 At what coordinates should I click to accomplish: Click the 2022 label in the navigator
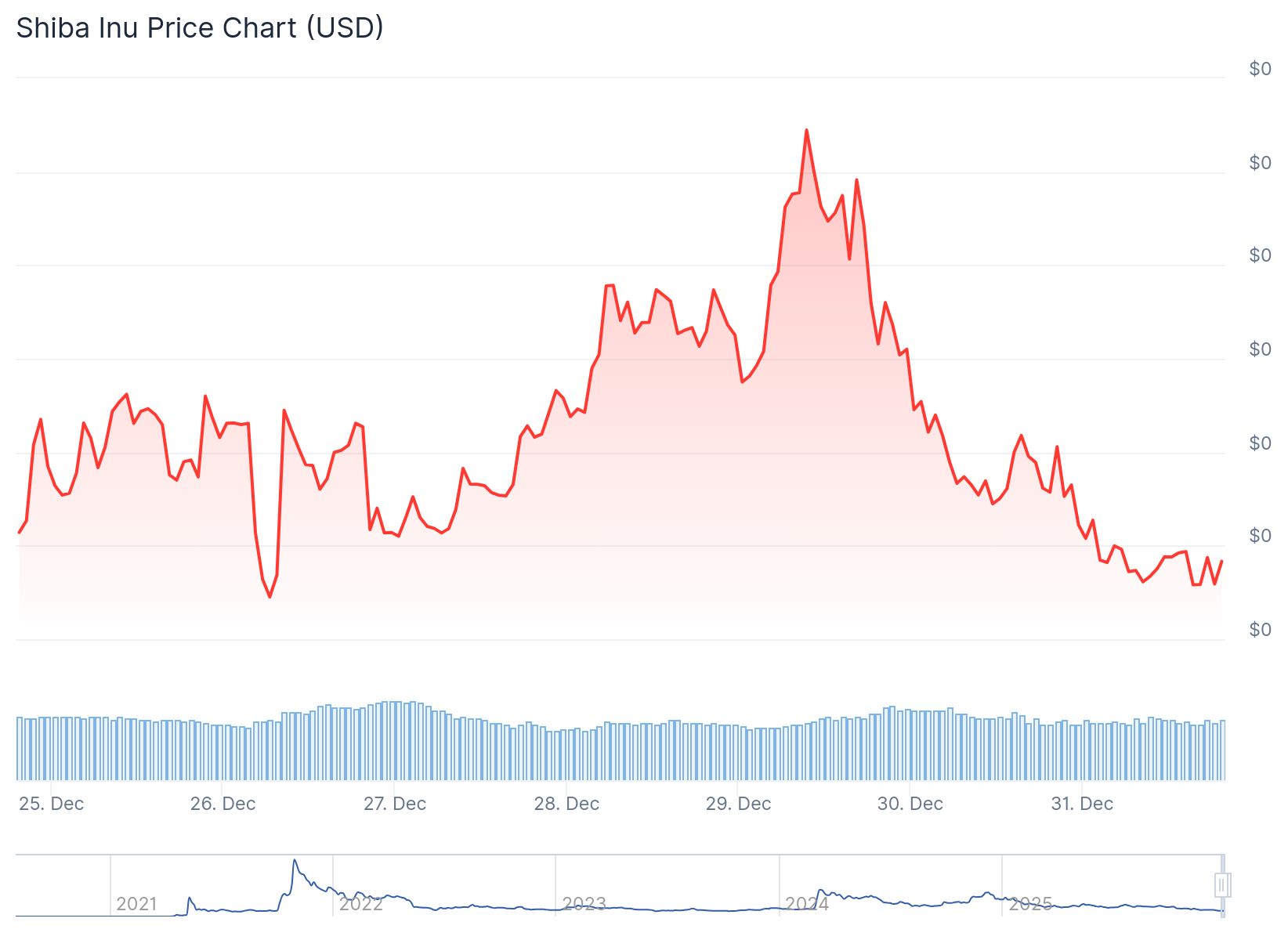point(360,904)
